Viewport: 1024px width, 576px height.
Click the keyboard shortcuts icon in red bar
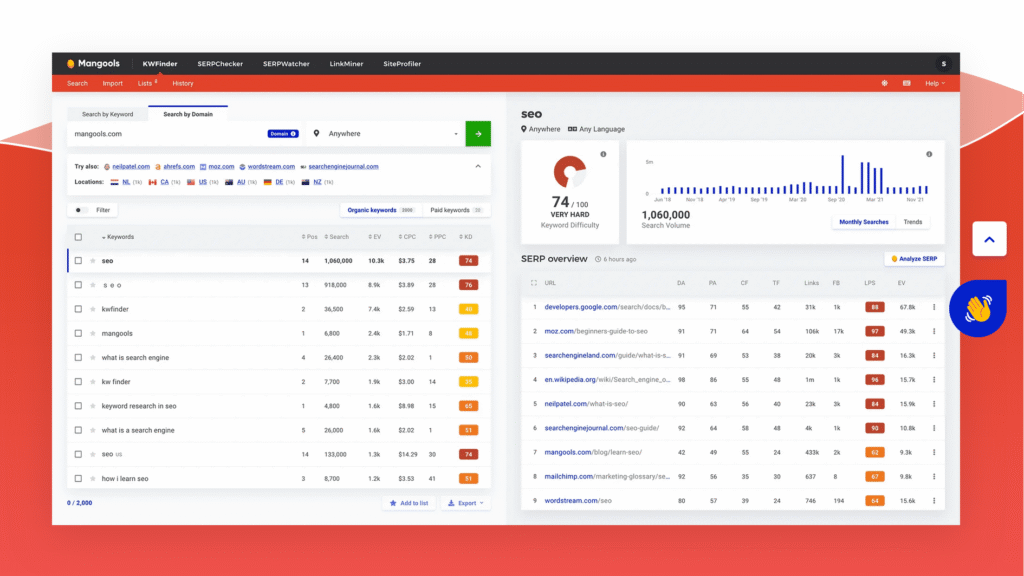tap(906, 83)
